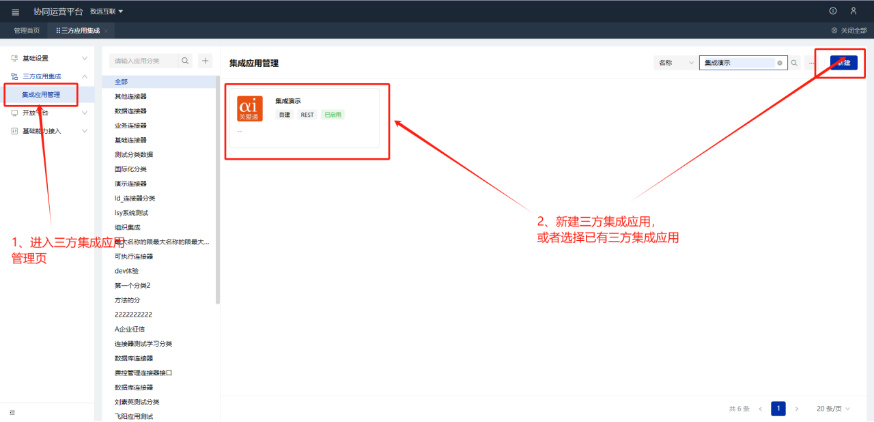874x422 pixels.
Task: Collapse the sidebar using the bottom-left icon
Action: click(12, 413)
